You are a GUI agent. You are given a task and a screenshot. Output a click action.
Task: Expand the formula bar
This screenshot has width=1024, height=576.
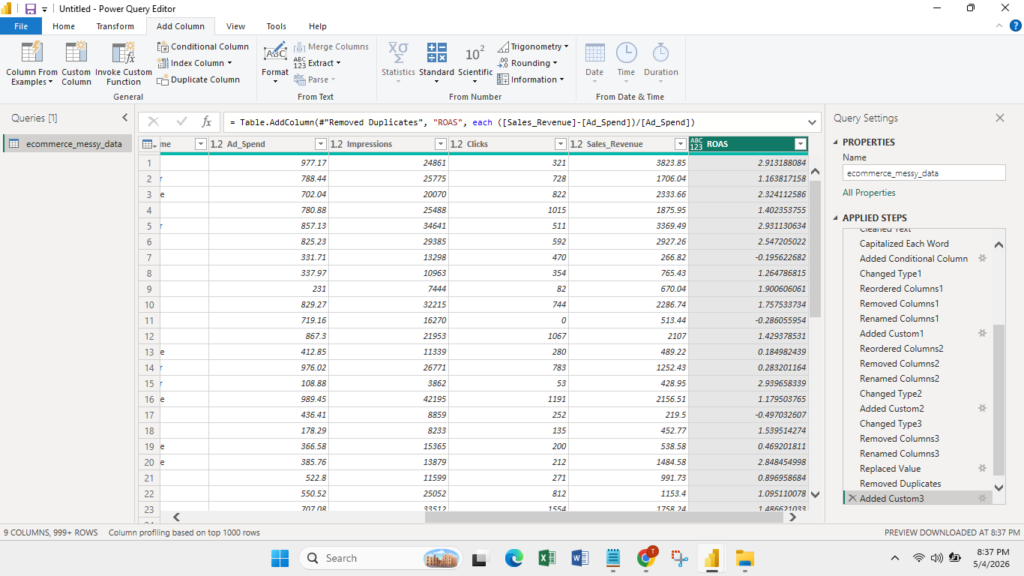pos(812,122)
